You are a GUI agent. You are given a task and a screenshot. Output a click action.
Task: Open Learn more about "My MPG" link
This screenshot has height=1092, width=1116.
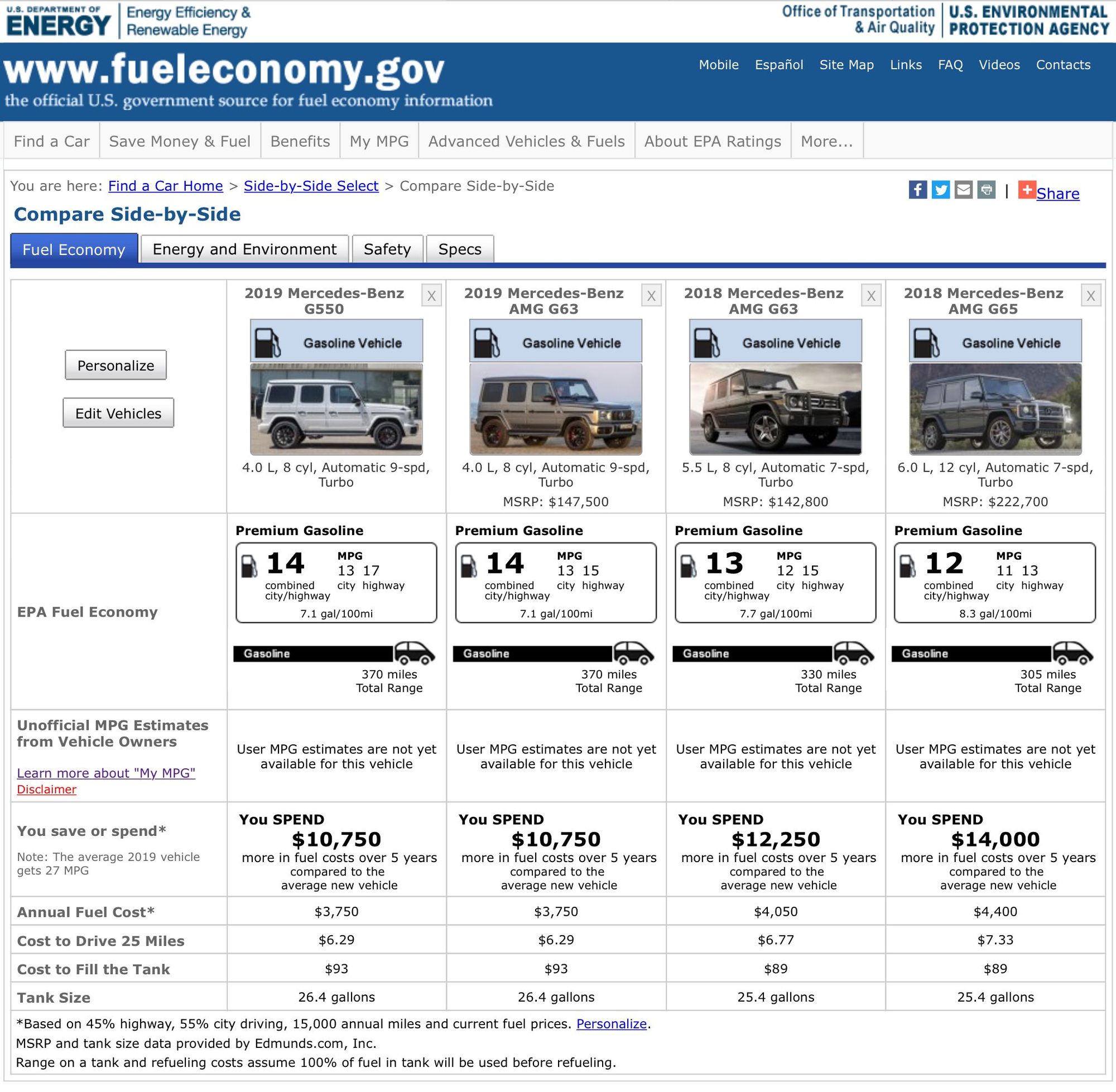[106, 773]
